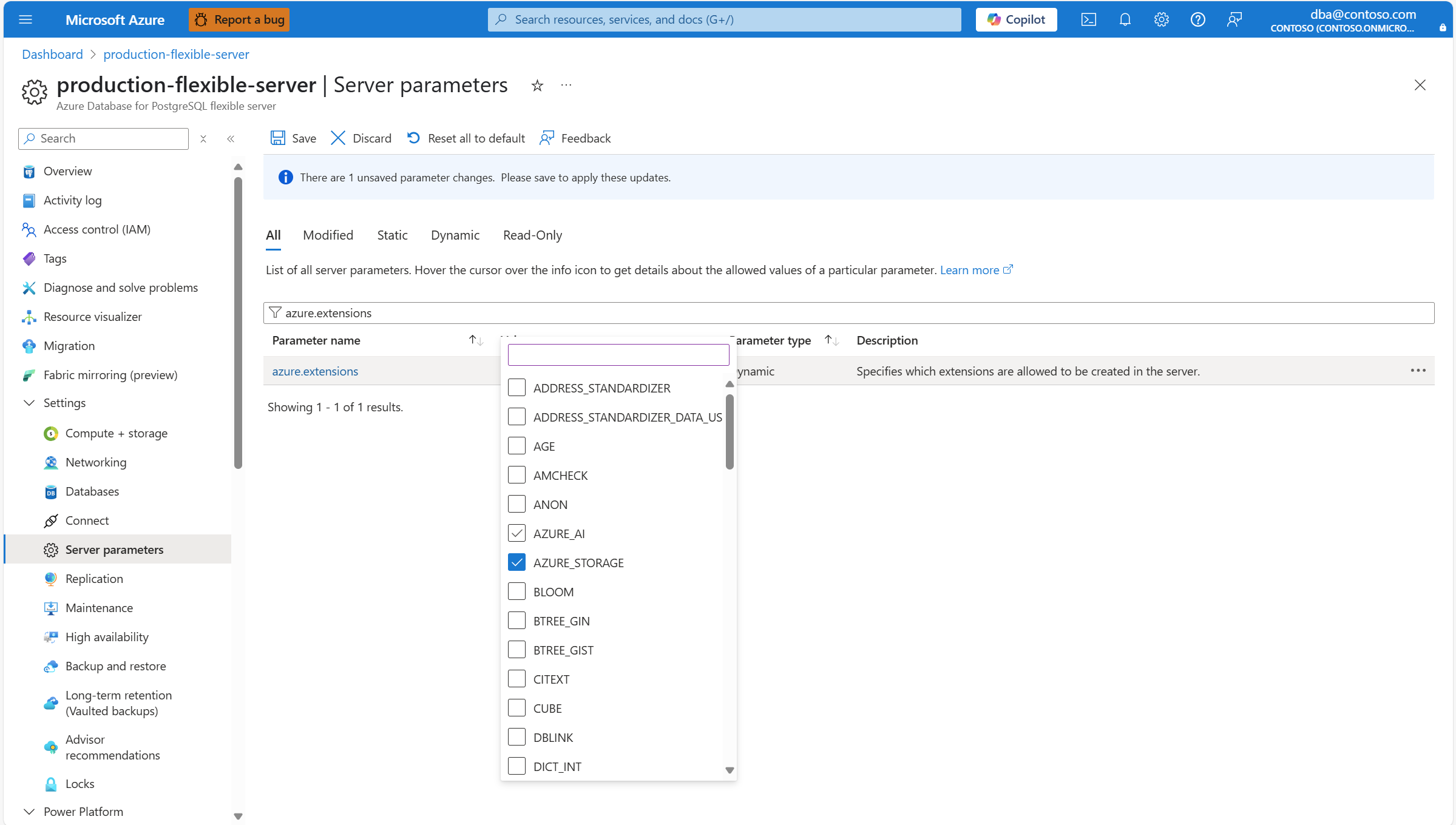Viewport: 1456px width, 825px height.
Task: Open Locks in the sidebar
Action: pos(80,784)
